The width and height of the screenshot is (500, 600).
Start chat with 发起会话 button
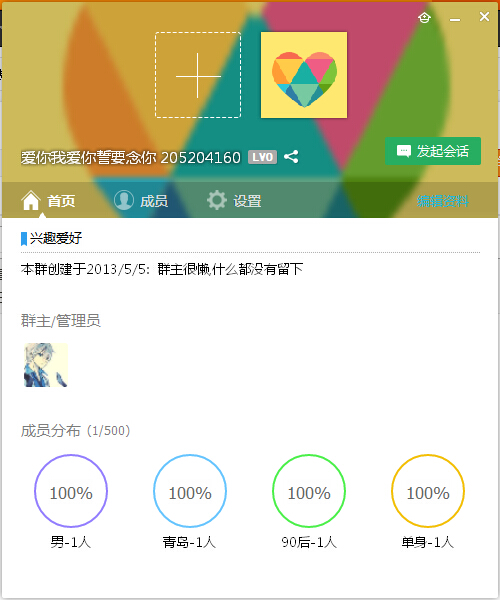point(433,151)
